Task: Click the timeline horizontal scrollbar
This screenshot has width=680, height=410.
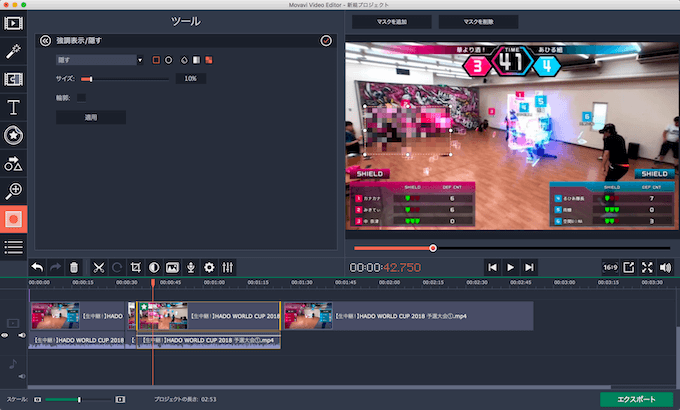Action: click(319, 387)
